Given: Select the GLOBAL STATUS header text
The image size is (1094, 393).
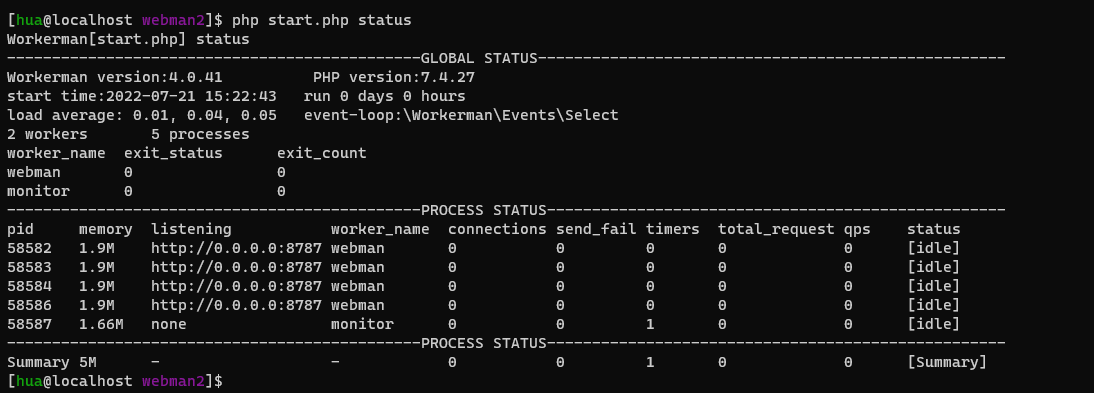Looking at the screenshot, I should [x=479, y=58].
